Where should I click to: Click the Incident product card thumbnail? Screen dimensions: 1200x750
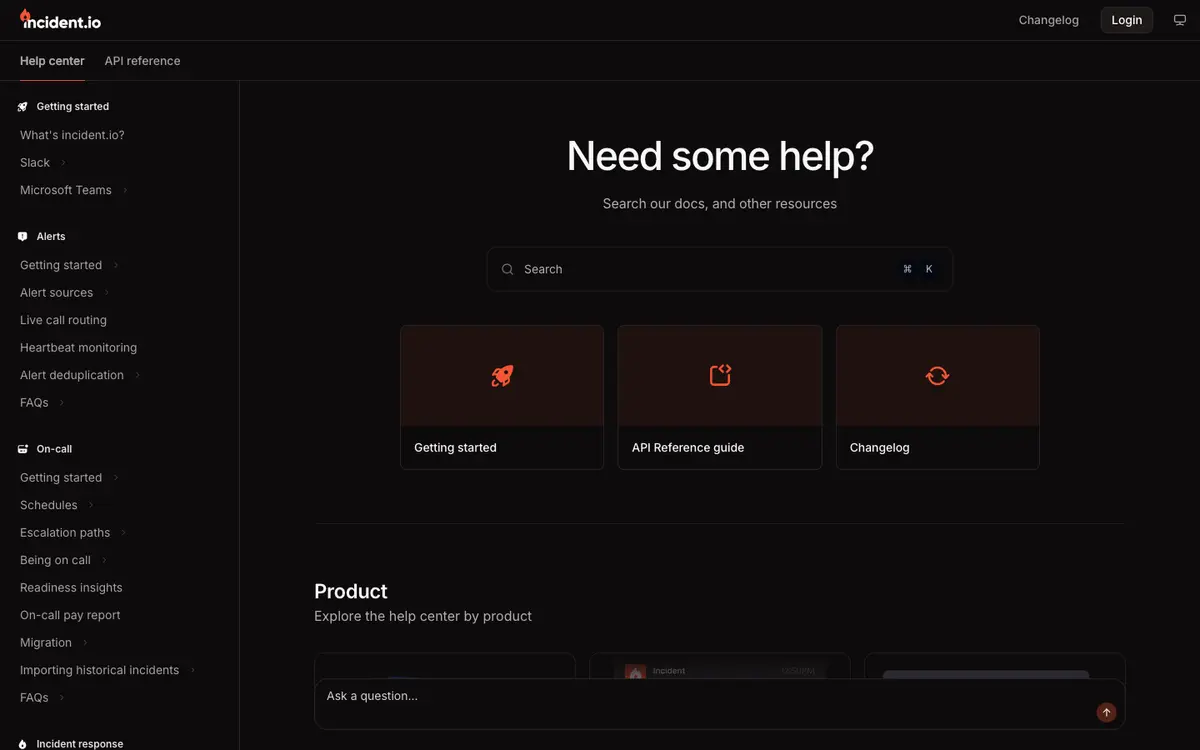[x=720, y=667]
